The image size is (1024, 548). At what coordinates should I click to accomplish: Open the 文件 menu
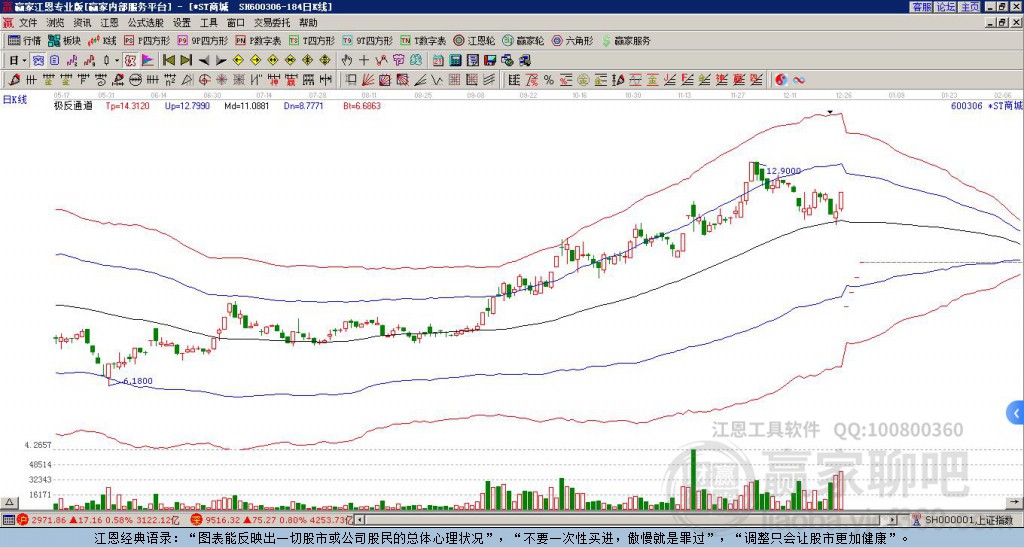[28, 23]
